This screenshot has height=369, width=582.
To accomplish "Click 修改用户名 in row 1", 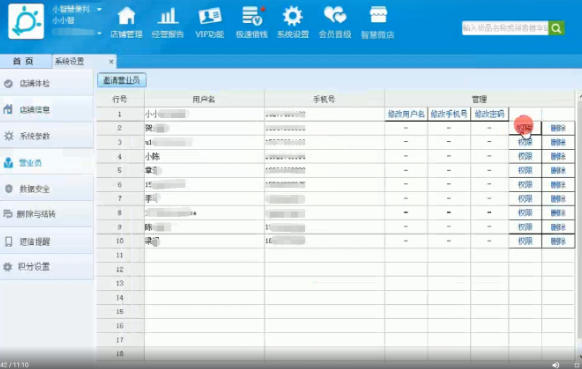I will coord(406,114).
